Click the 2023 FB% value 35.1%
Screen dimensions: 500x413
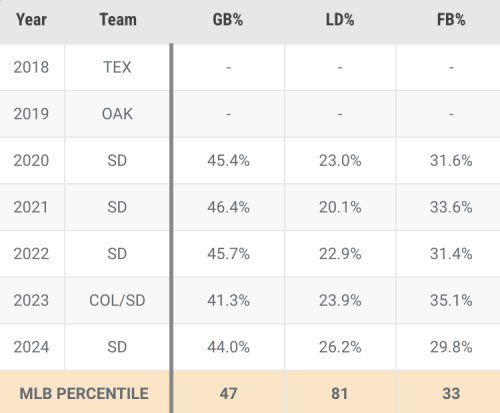tap(451, 300)
